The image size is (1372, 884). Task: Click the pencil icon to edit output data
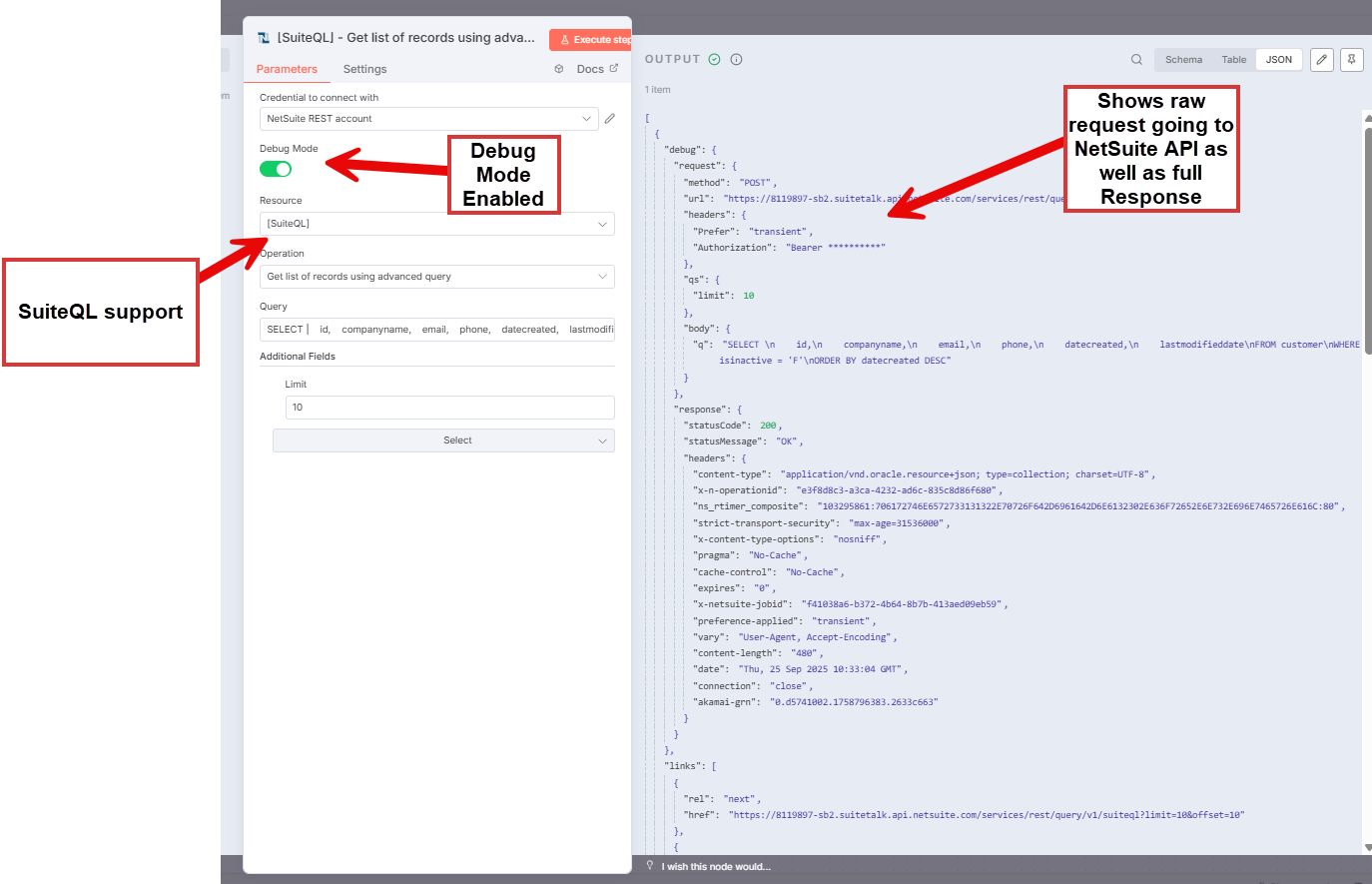tap(1321, 60)
